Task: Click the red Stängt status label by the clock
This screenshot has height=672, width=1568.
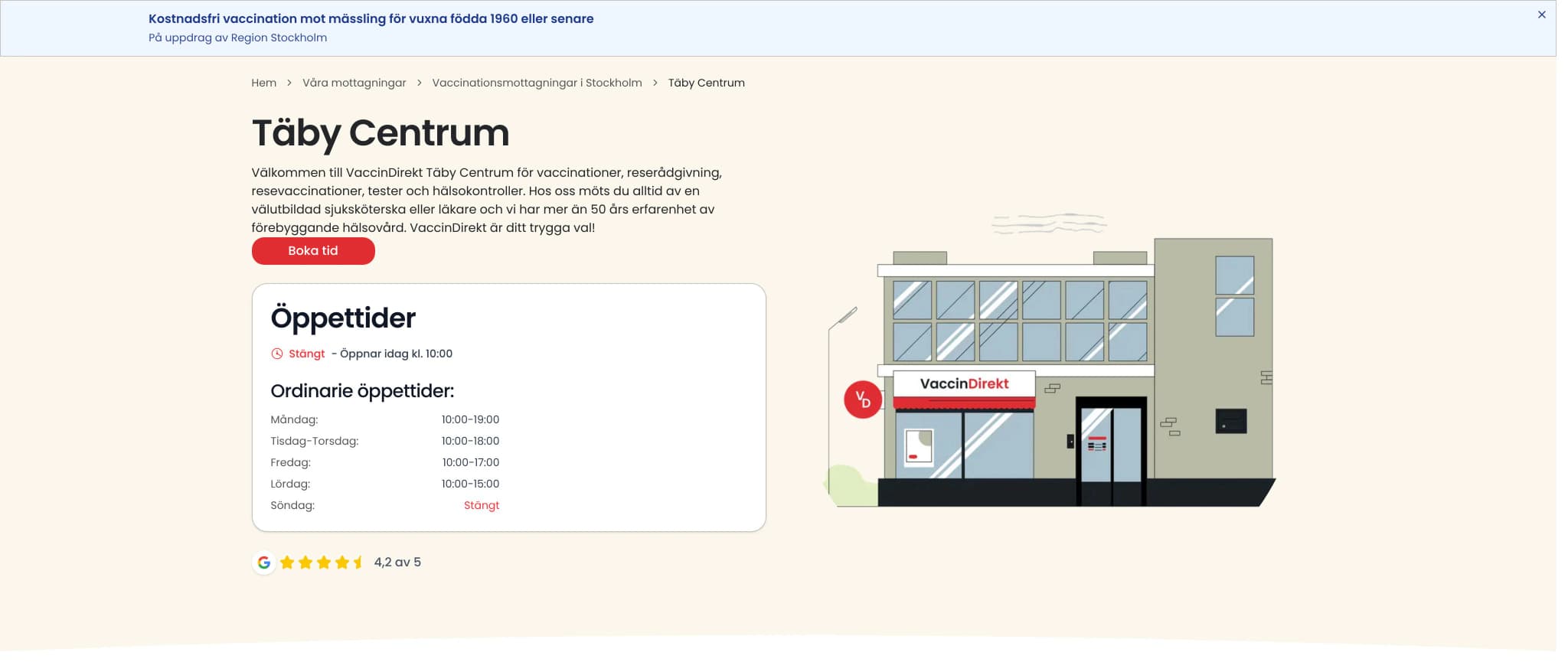Action: pyautogui.click(x=307, y=354)
